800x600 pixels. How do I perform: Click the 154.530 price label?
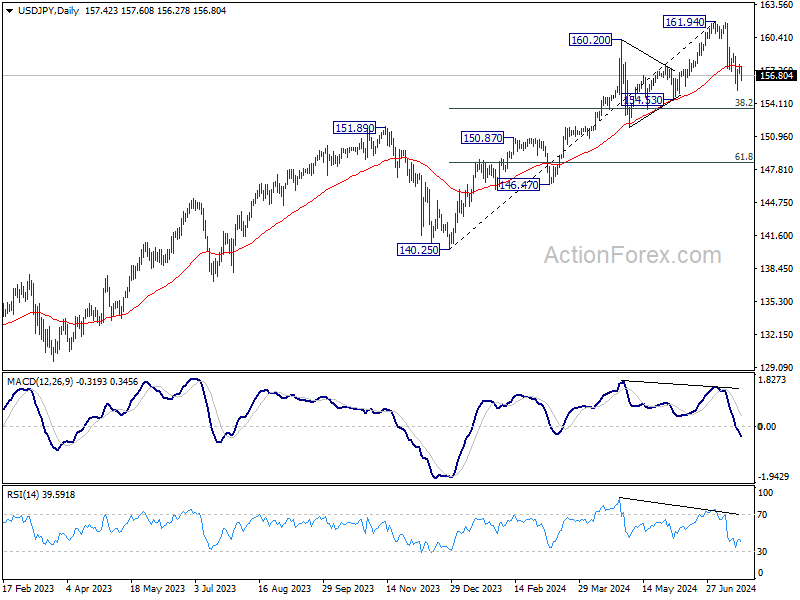point(643,100)
